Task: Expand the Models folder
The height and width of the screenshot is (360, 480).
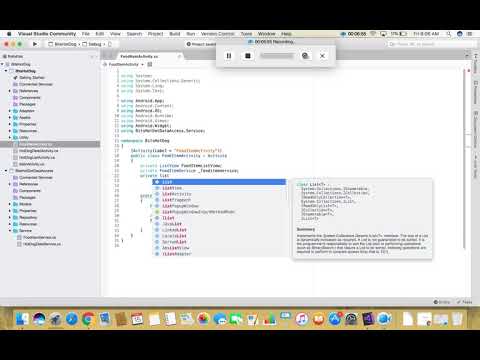Action: click(10, 204)
